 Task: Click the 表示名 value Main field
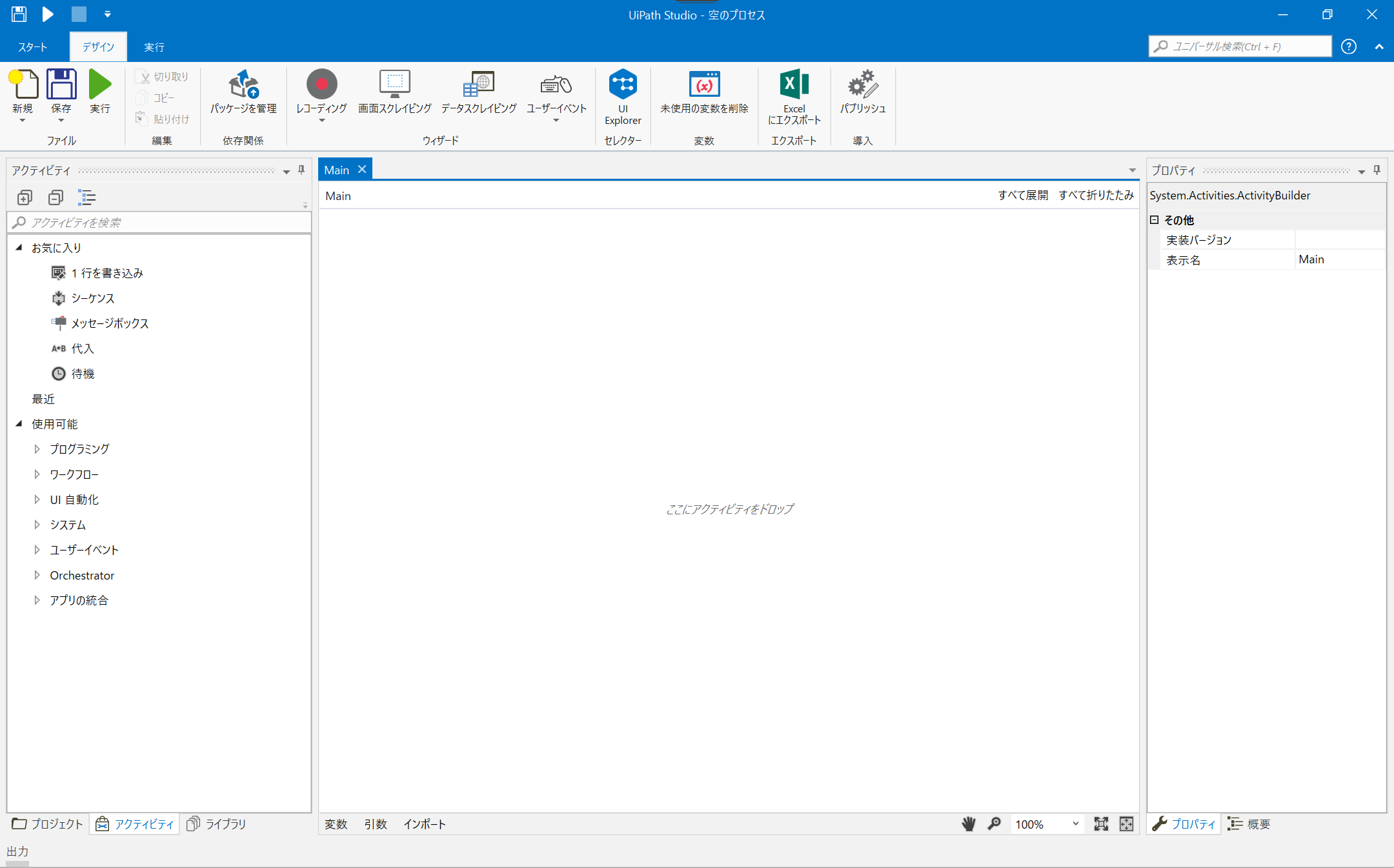tap(1340, 259)
